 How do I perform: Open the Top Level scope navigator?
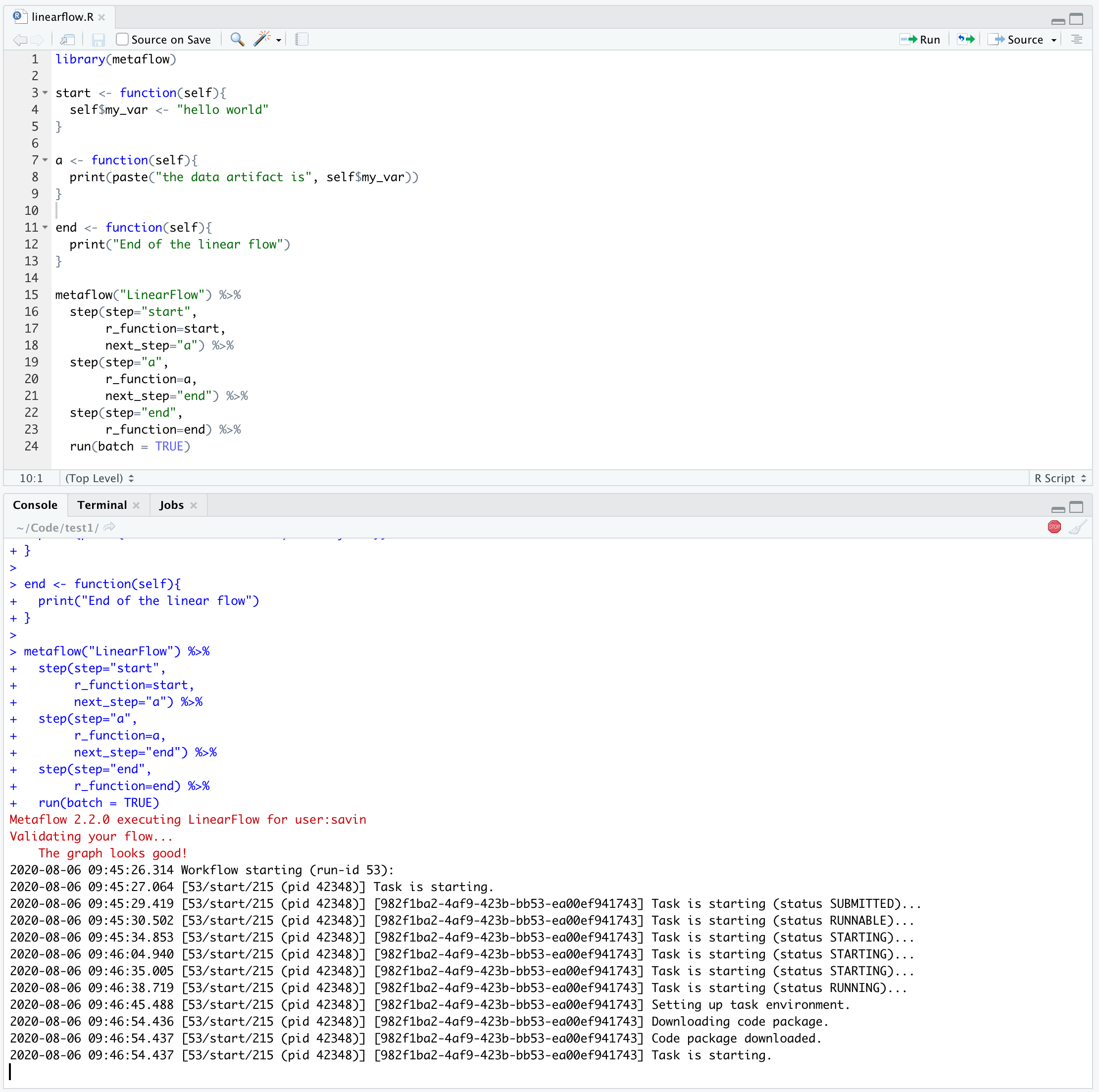[100, 478]
